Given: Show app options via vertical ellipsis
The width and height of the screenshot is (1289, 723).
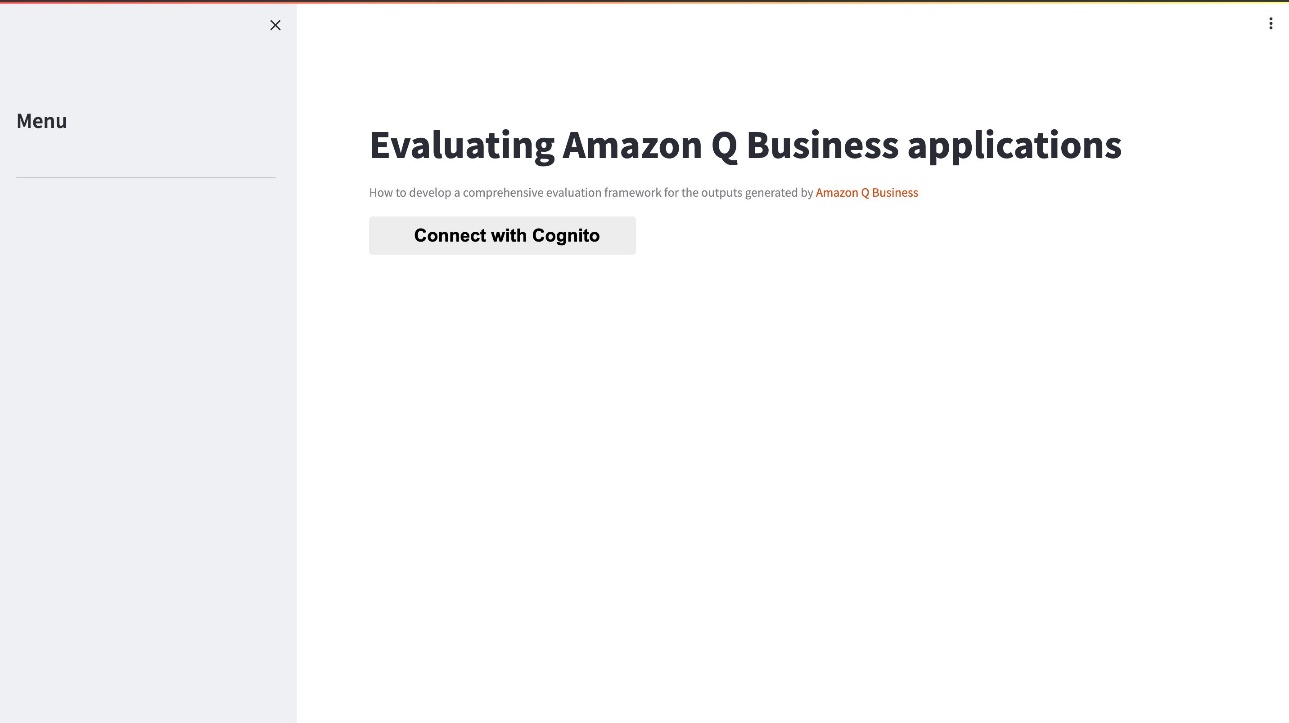Looking at the screenshot, I should (x=1271, y=24).
